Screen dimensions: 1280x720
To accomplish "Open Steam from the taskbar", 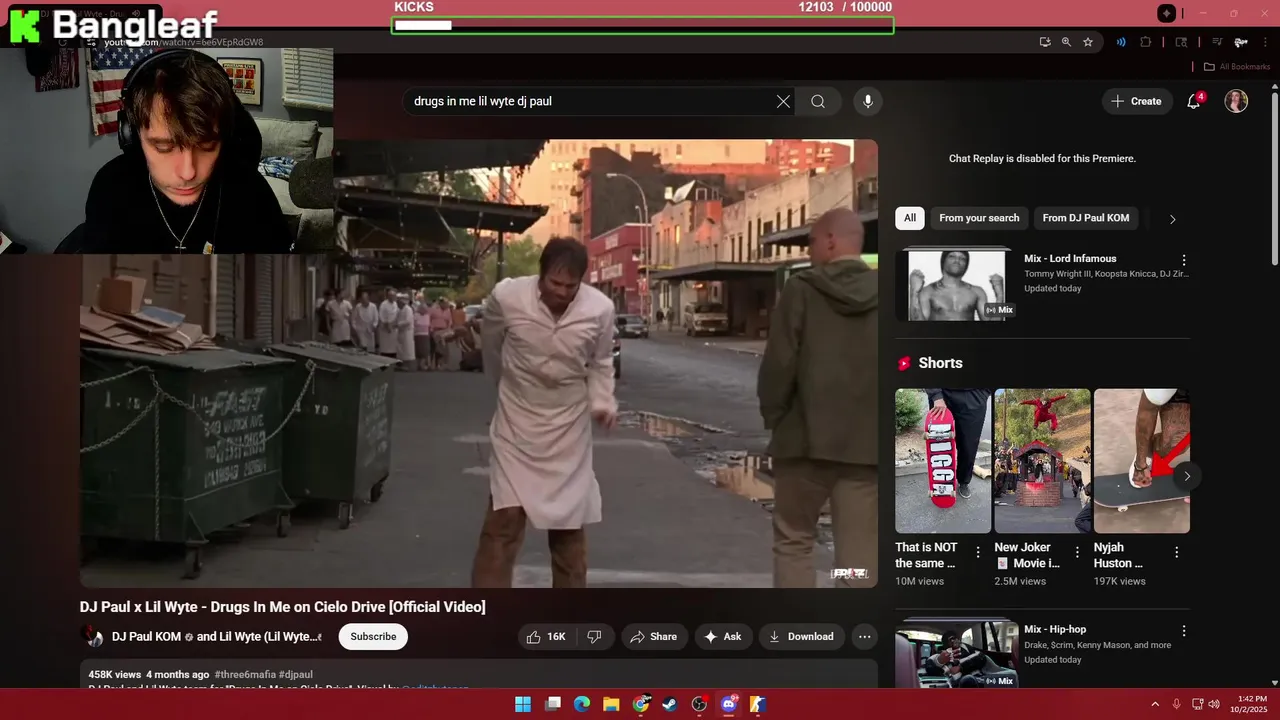I will [x=670, y=704].
